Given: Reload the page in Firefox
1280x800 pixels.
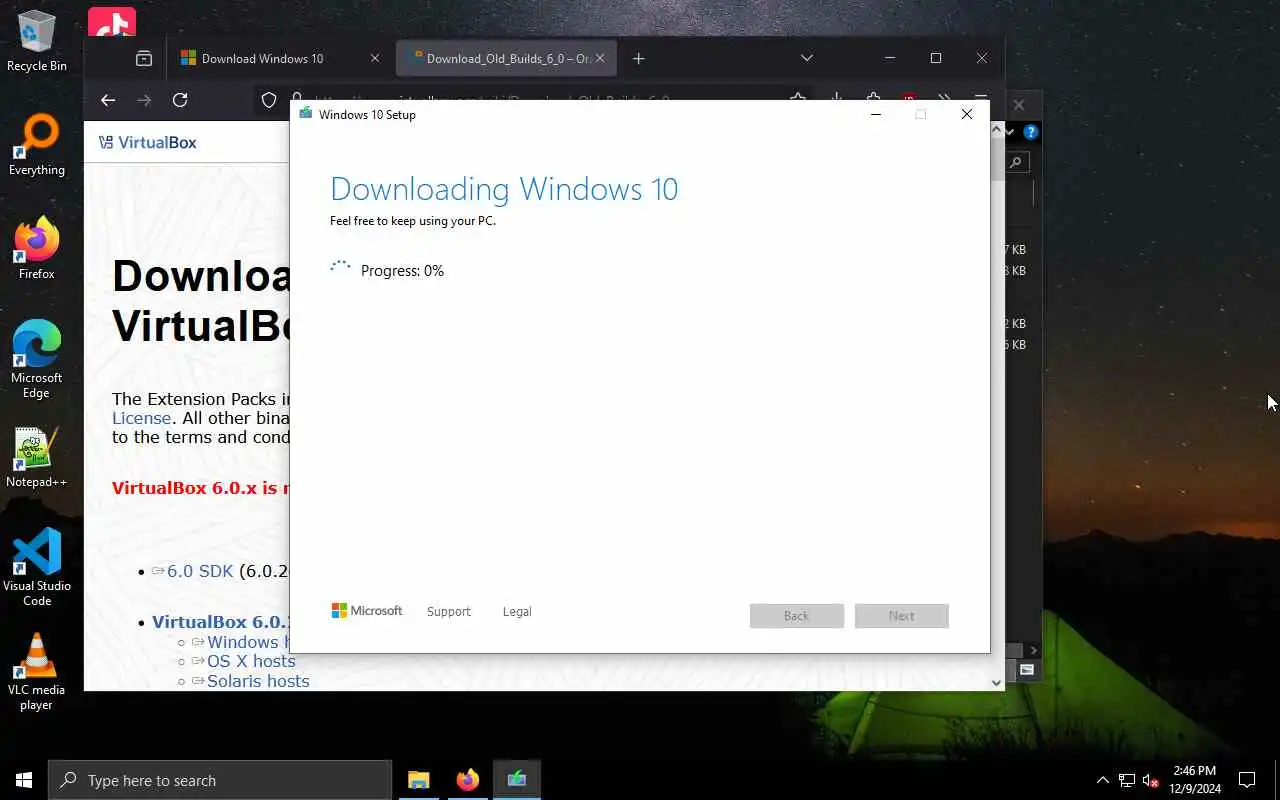Looking at the screenshot, I should (180, 100).
